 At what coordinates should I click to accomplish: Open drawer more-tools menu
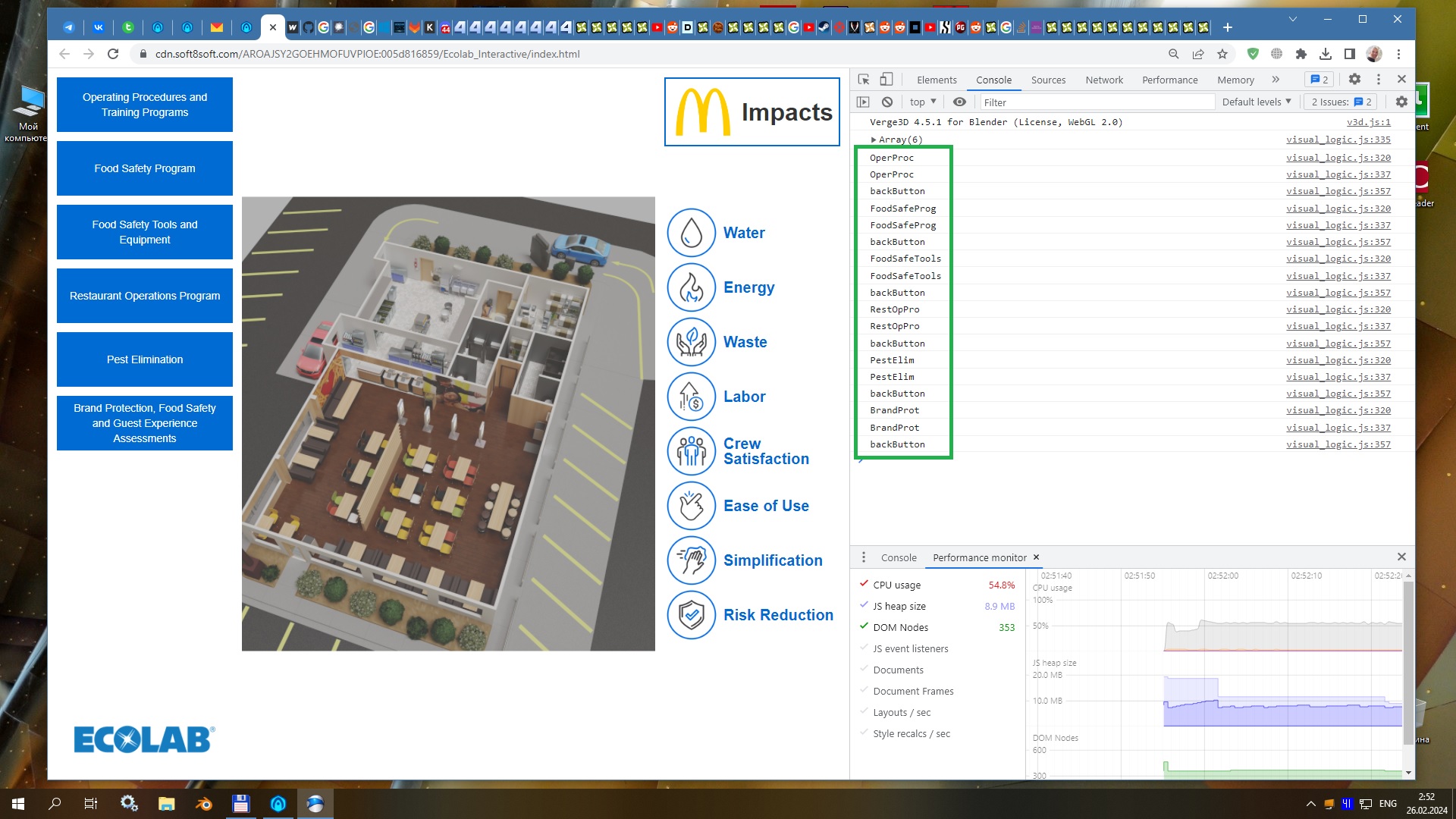(x=863, y=557)
